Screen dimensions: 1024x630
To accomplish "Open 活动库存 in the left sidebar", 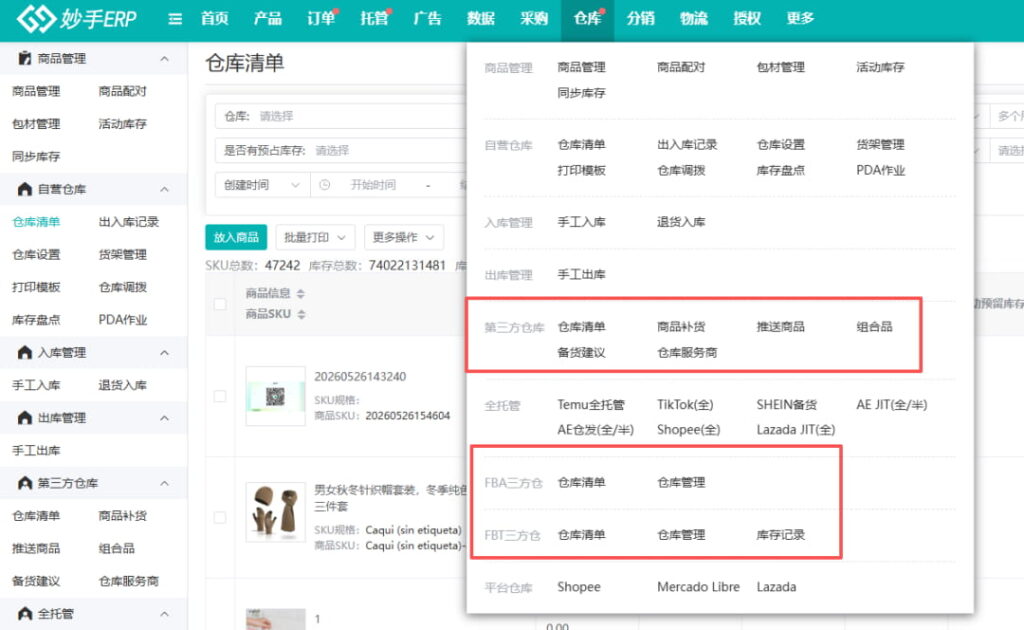I will [x=122, y=124].
